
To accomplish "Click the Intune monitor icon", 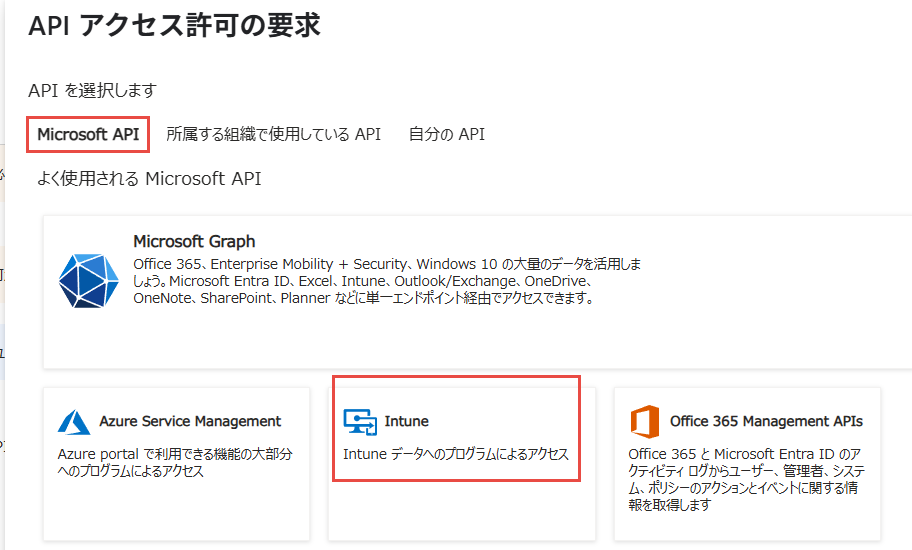I will tap(358, 422).
